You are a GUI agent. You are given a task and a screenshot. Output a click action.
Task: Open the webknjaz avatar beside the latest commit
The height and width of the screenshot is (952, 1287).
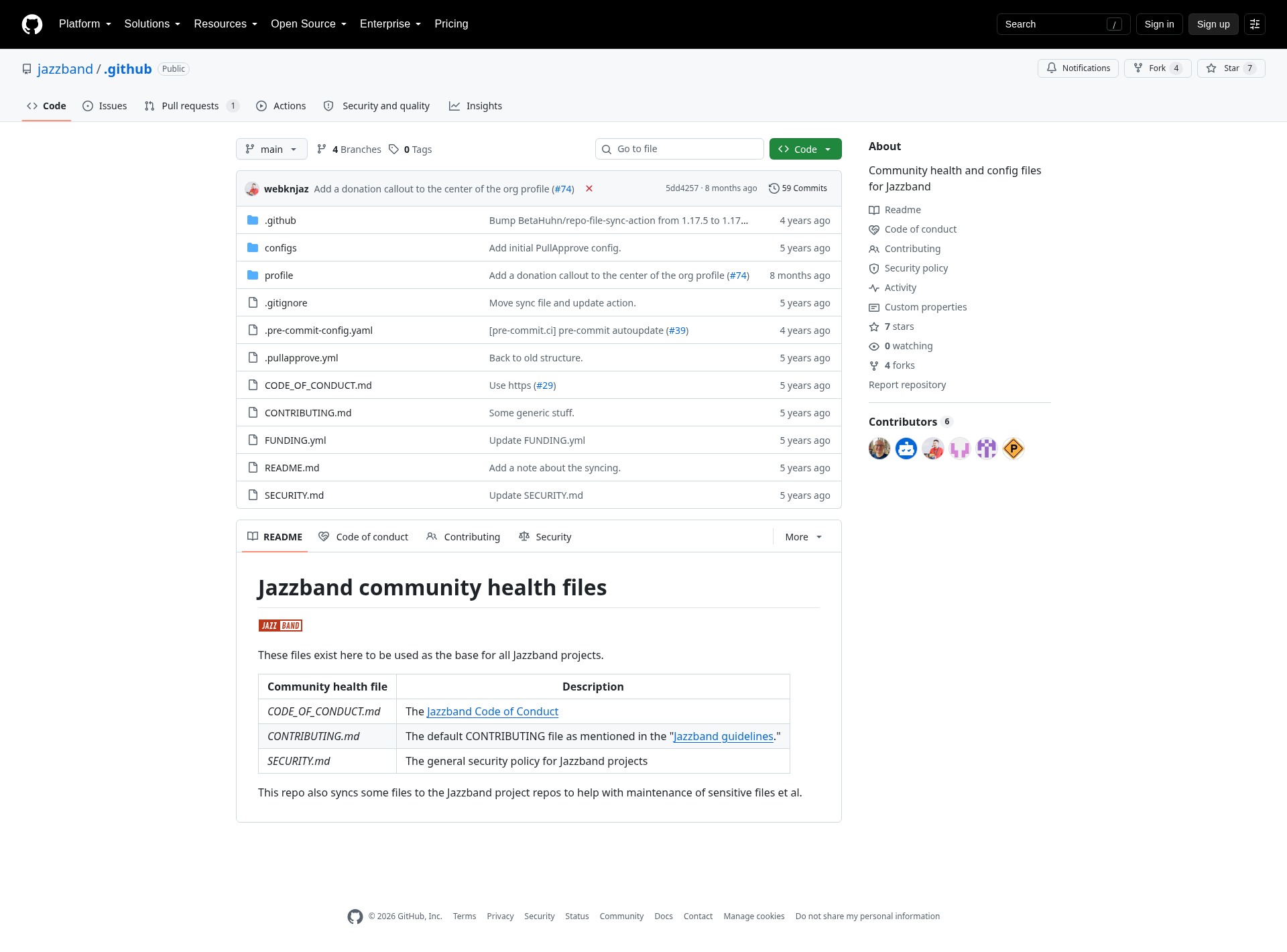(x=252, y=189)
